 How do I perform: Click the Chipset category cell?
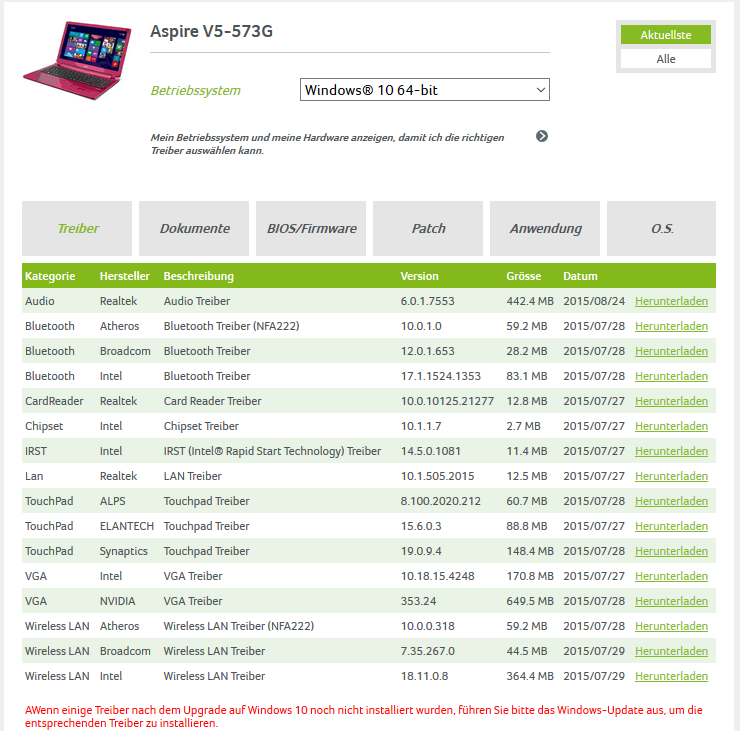[x=44, y=426]
